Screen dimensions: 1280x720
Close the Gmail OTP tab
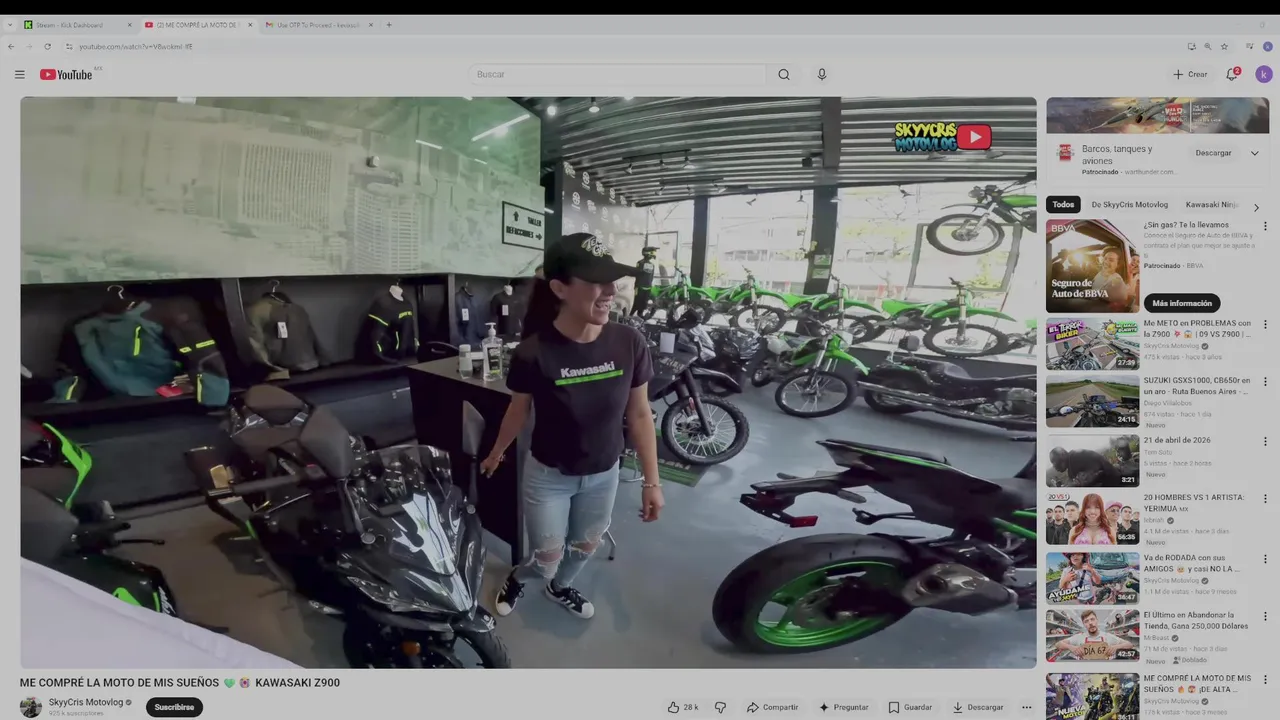click(x=371, y=25)
